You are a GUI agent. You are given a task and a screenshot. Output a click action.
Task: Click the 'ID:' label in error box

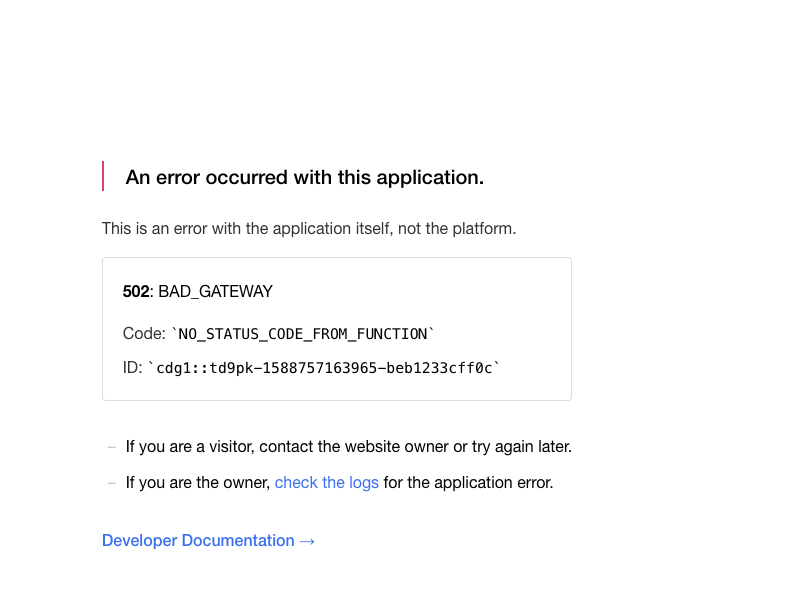pos(132,368)
